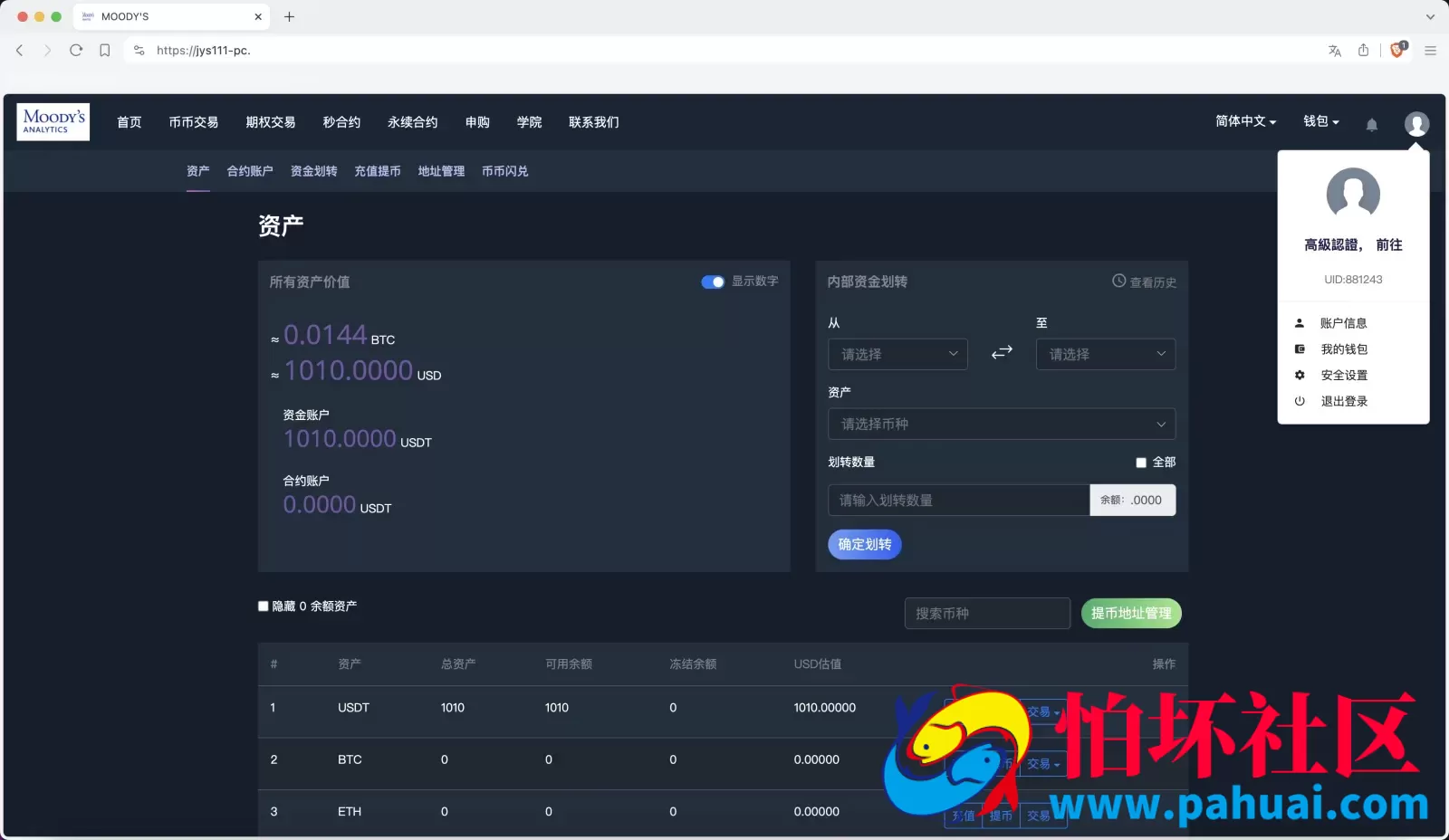Switch to 币币闪兑 sub-tab

pyautogui.click(x=505, y=171)
